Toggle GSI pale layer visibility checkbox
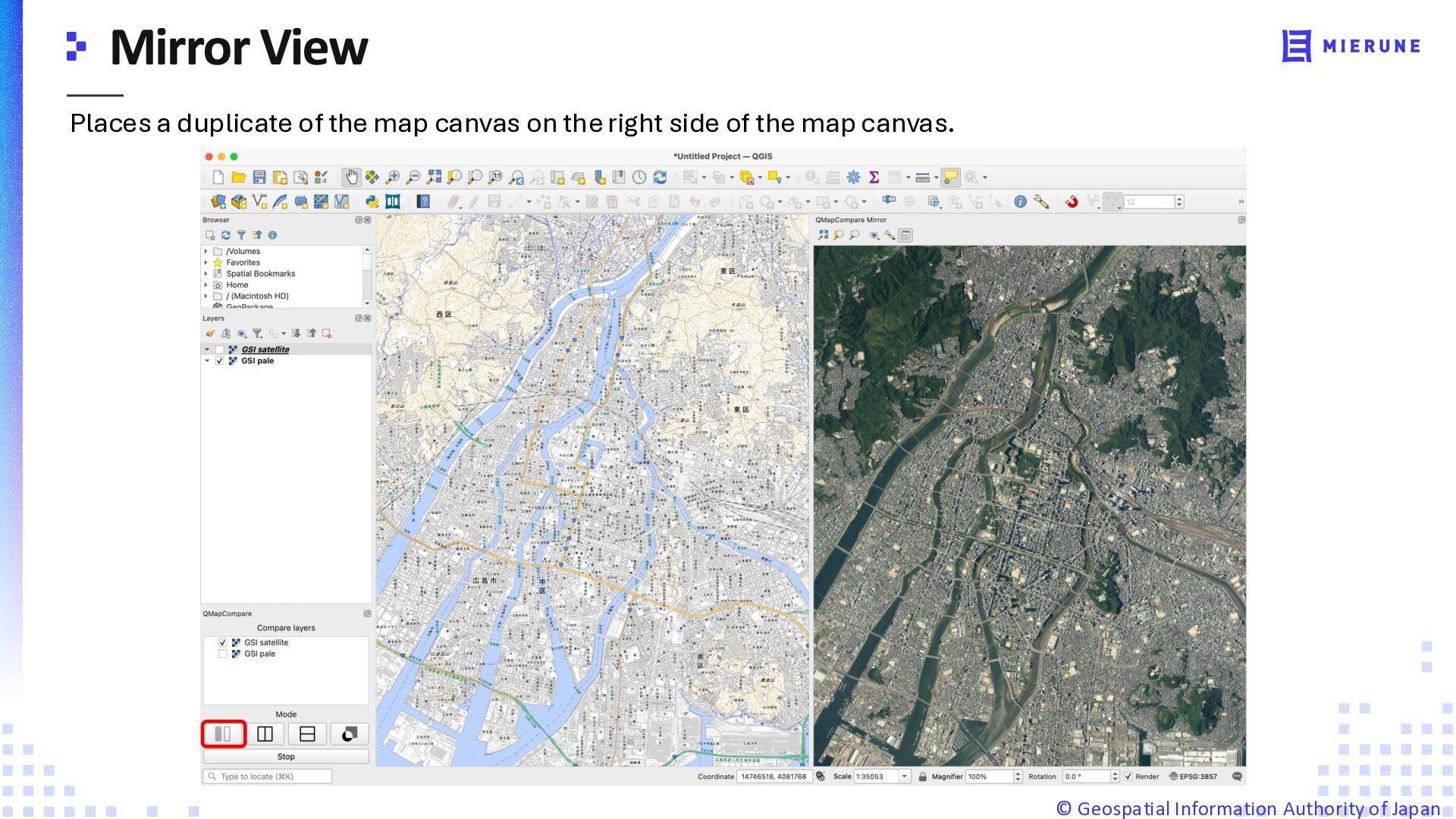The height and width of the screenshot is (819, 1456). [219, 361]
